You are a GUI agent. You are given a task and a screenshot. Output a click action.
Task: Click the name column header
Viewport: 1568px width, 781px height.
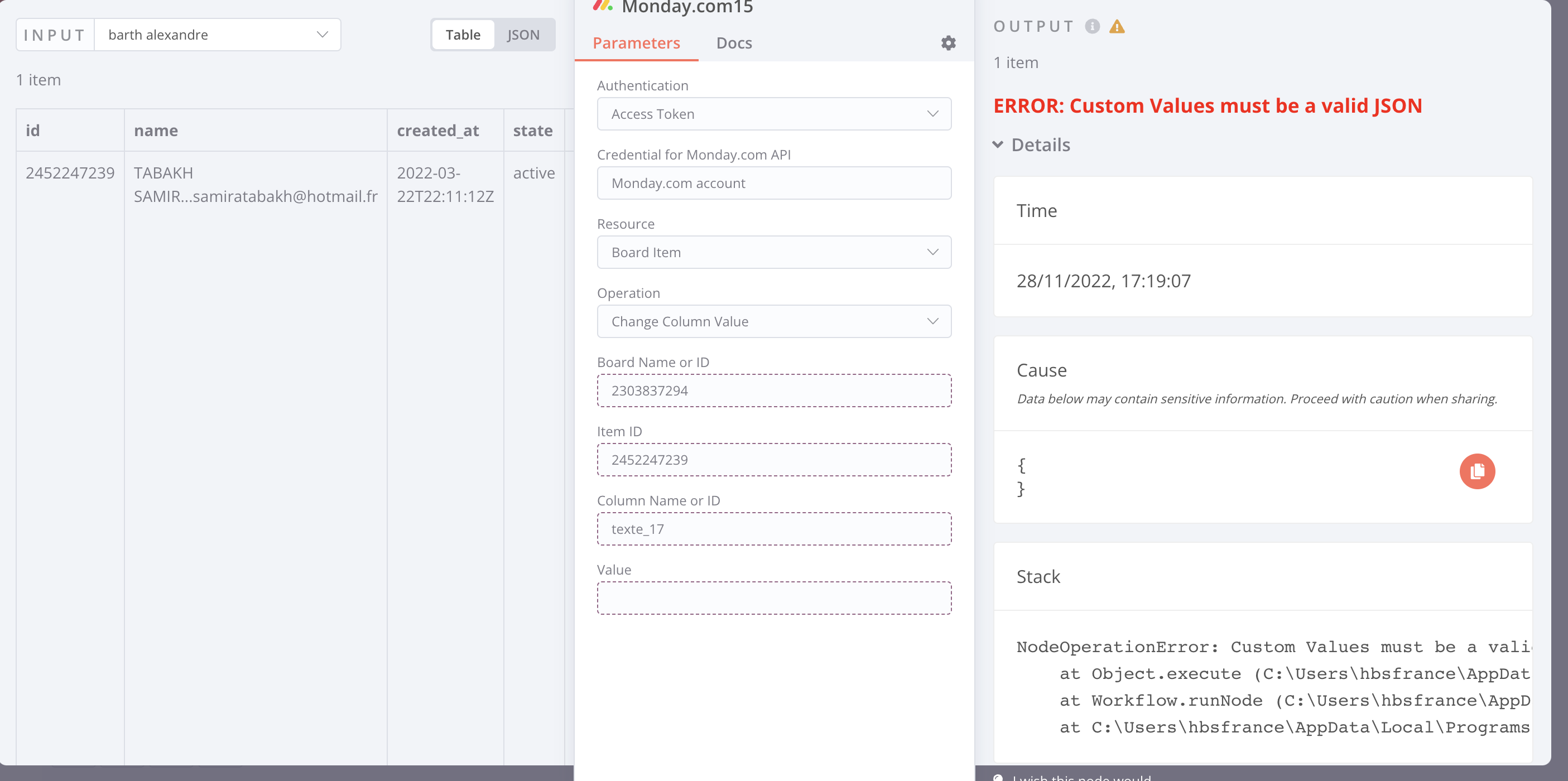pos(156,131)
